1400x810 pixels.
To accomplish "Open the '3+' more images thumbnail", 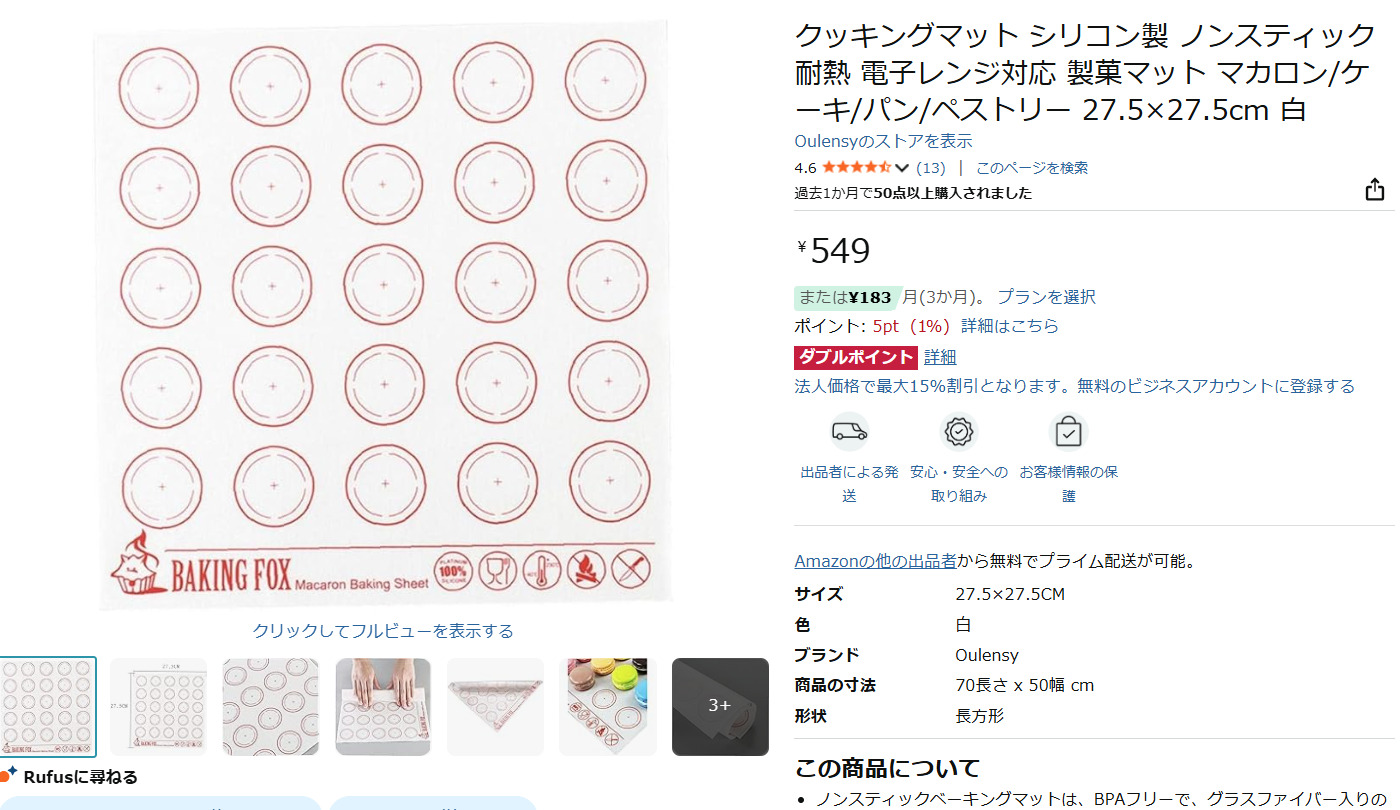I will coord(720,706).
